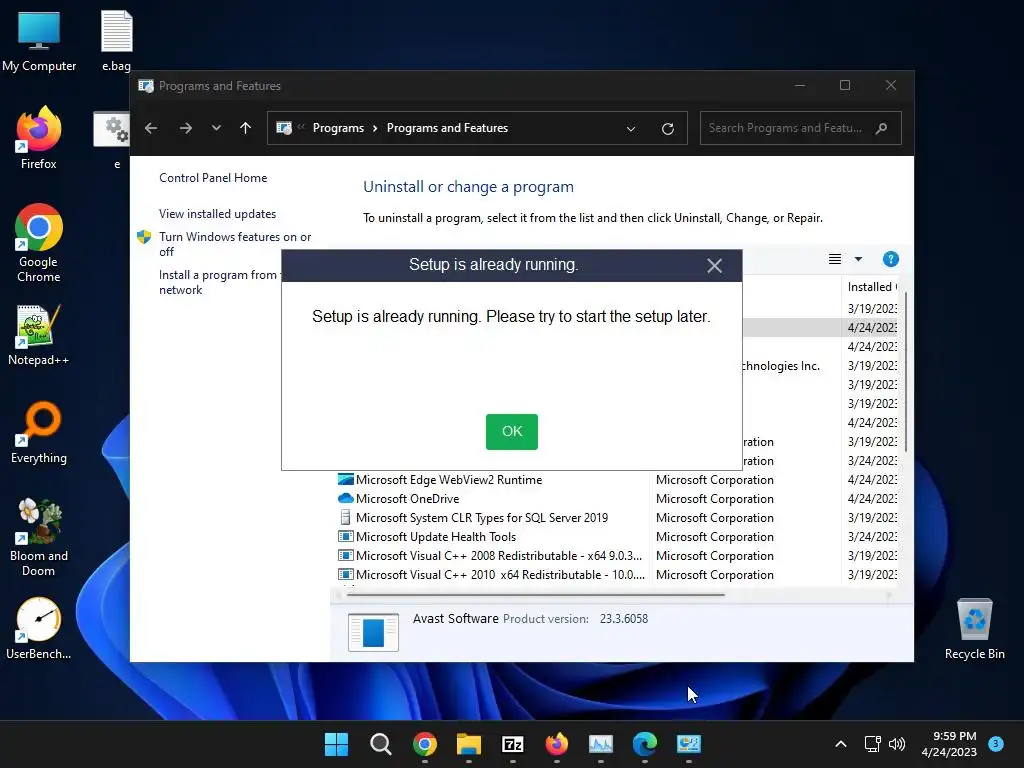Click the Edge WebView2 Runtime icon
This screenshot has height=768, width=1024.
[x=345, y=479]
